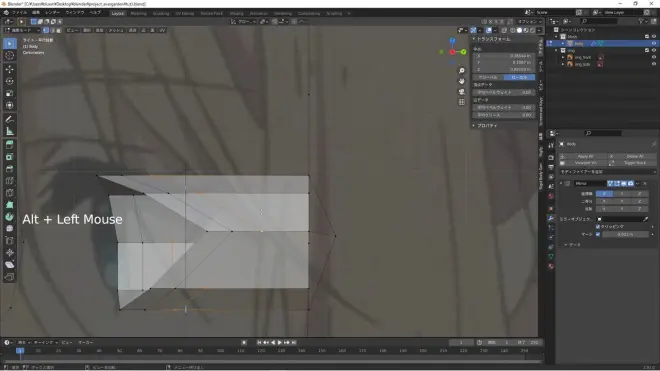Toggle Mirror modifier axis Y
The width and height of the screenshot is (660, 371).
tap(622, 194)
